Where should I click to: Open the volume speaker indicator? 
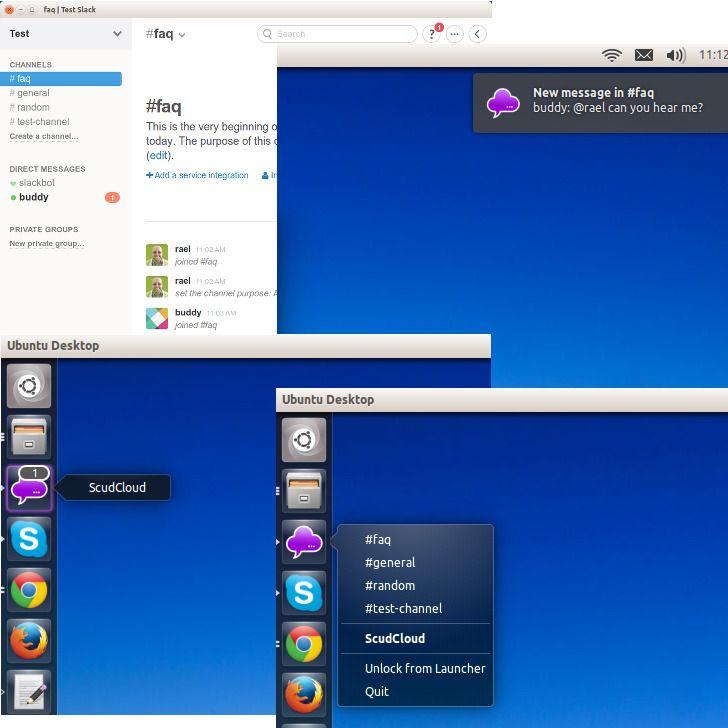click(x=676, y=55)
